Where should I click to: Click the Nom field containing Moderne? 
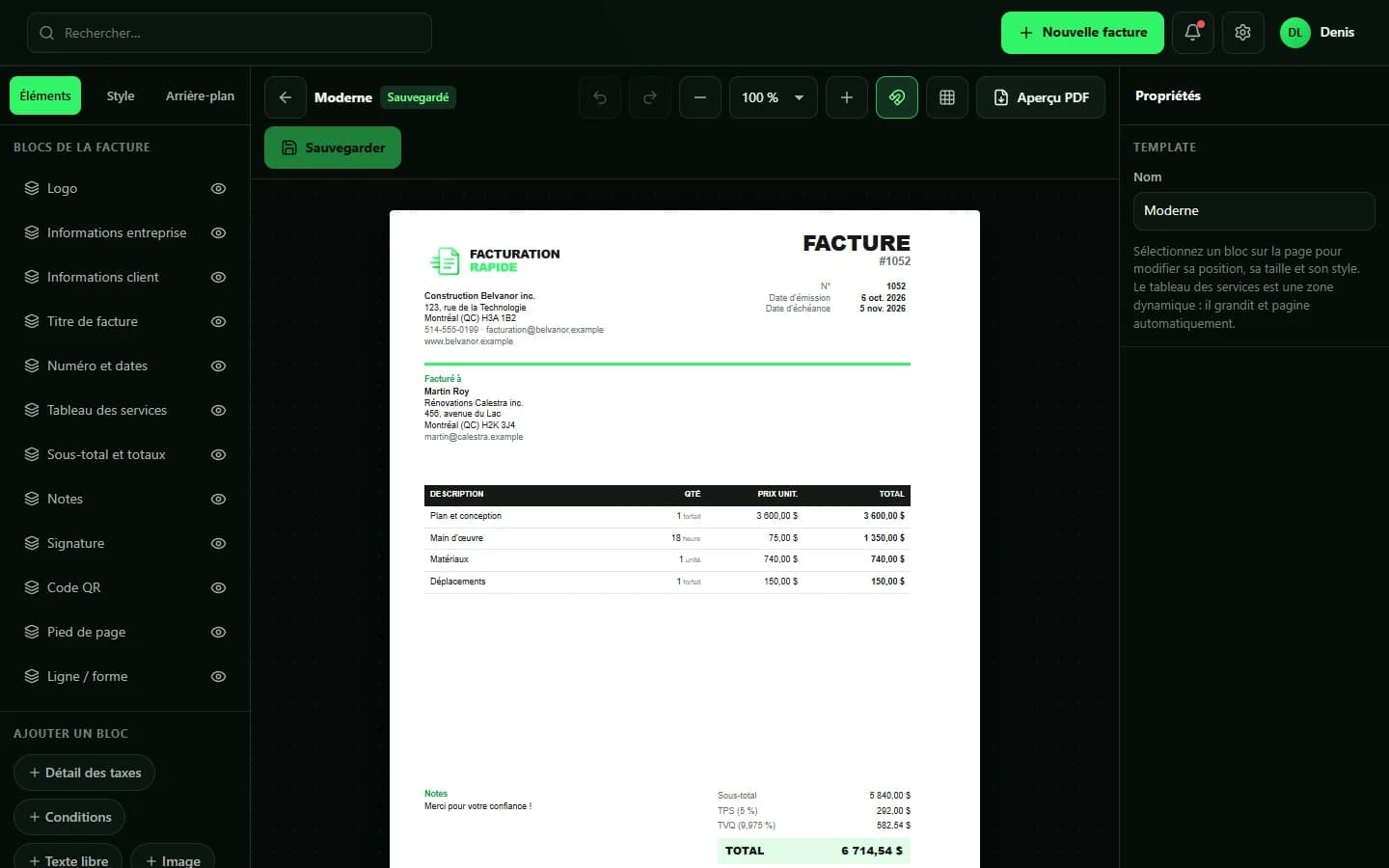[1254, 210]
